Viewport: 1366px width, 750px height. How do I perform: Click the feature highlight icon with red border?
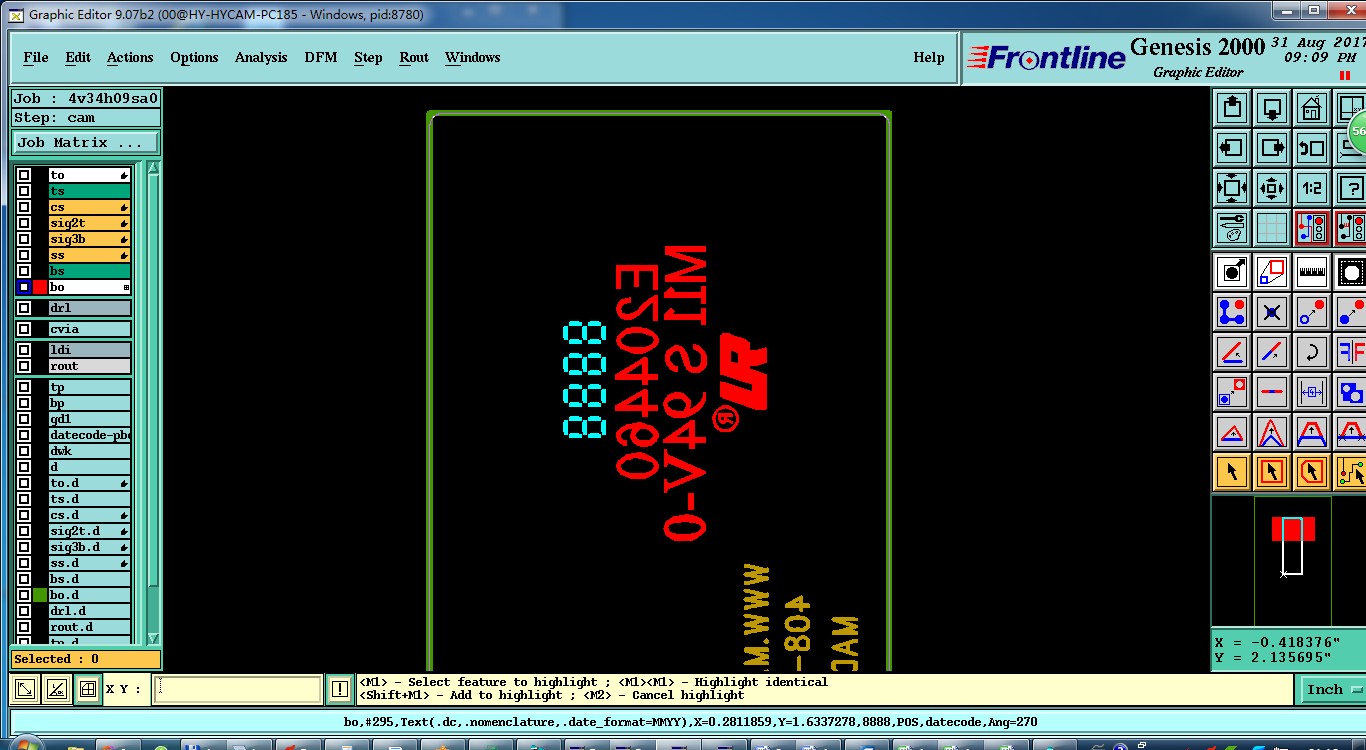1311,228
